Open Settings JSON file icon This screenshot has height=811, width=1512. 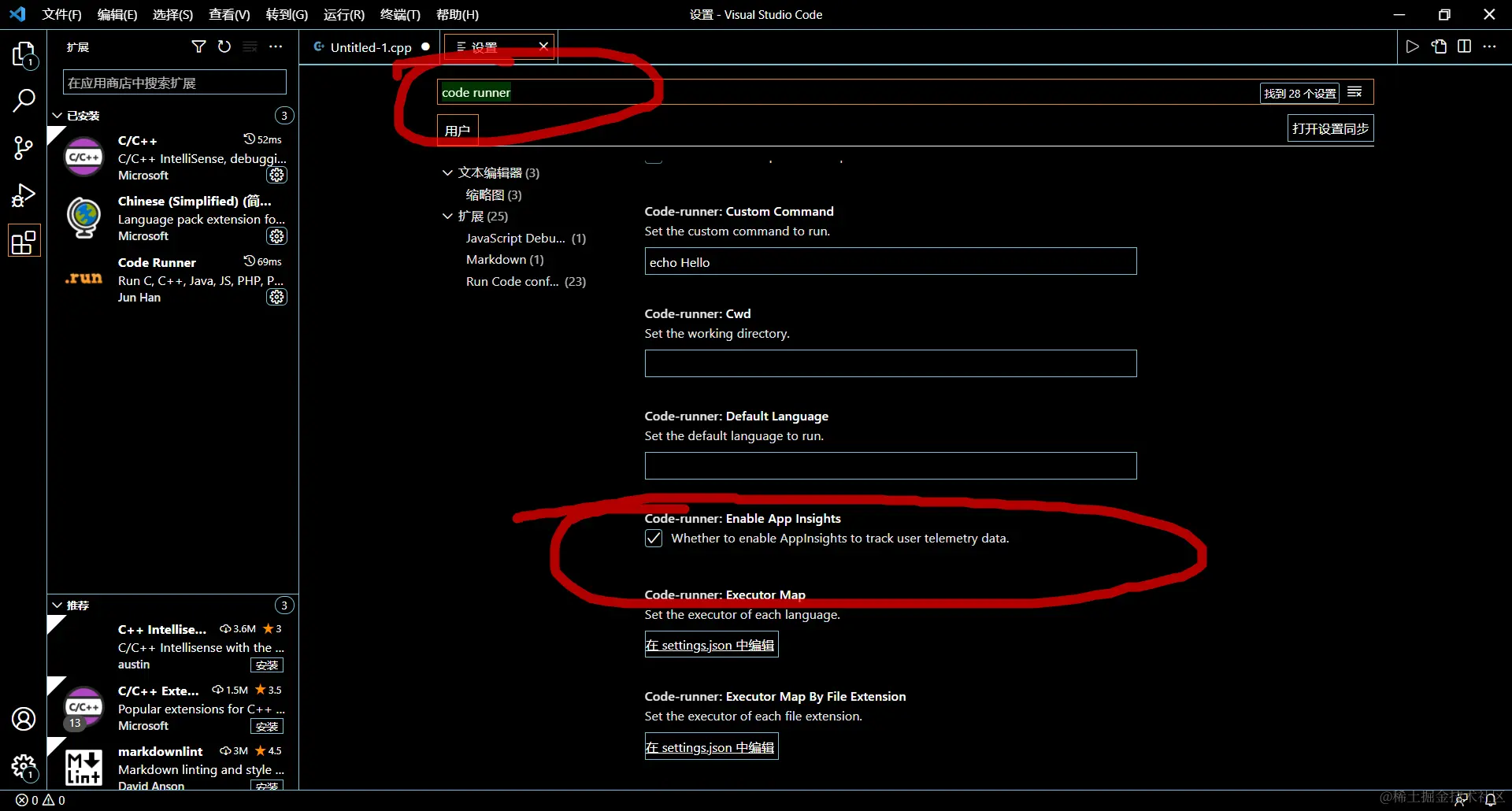click(x=1439, y=46)
